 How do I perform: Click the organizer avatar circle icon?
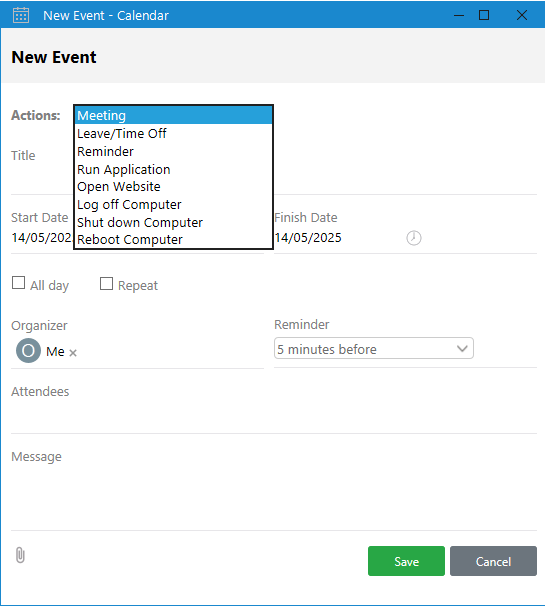tap(28, 351)
